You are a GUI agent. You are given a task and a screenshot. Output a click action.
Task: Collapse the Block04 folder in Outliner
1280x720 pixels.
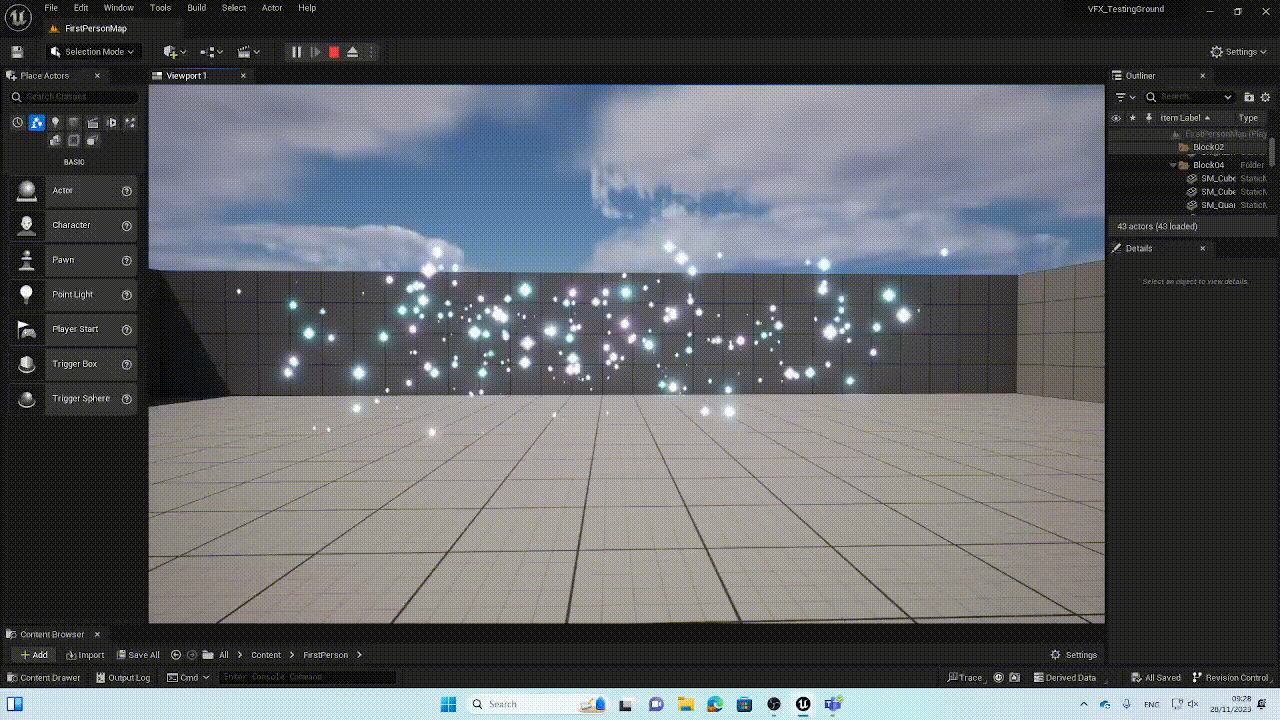[x=1173, y=165]
